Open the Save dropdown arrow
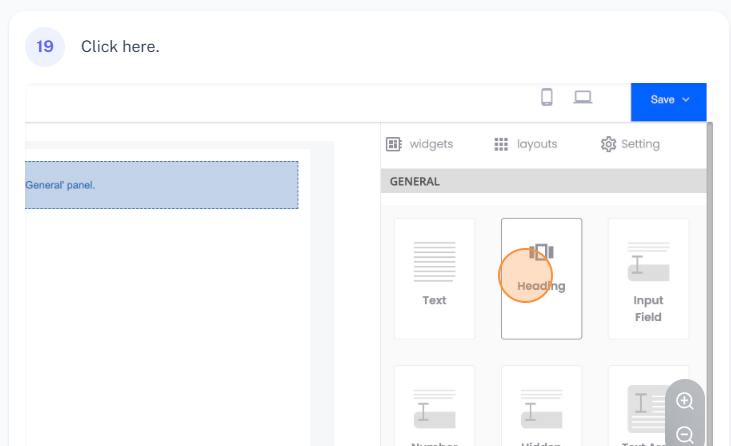 pos(686,100)
